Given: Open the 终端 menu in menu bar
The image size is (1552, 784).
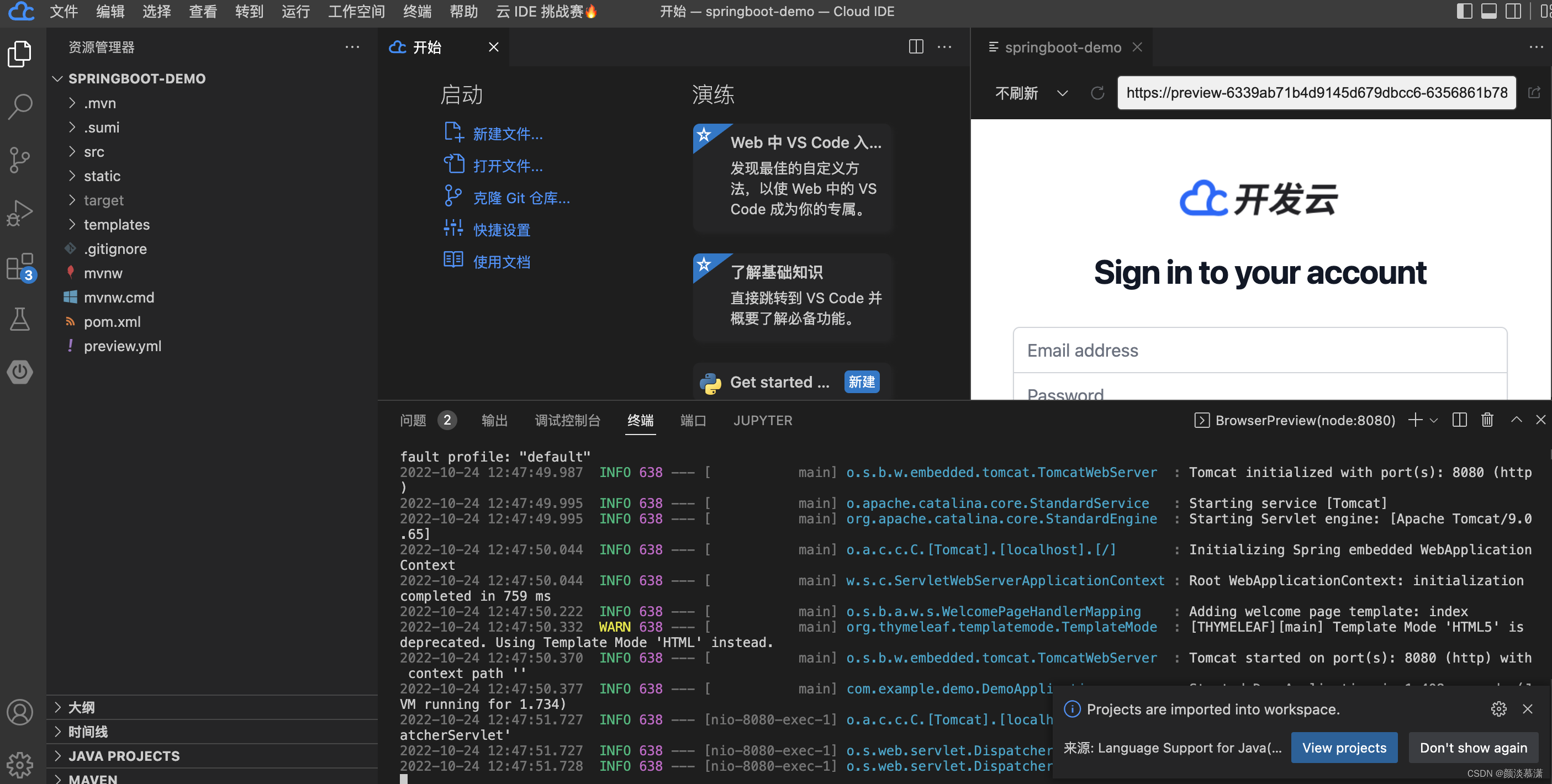Looking at the screenshot, I should point(417,12).
